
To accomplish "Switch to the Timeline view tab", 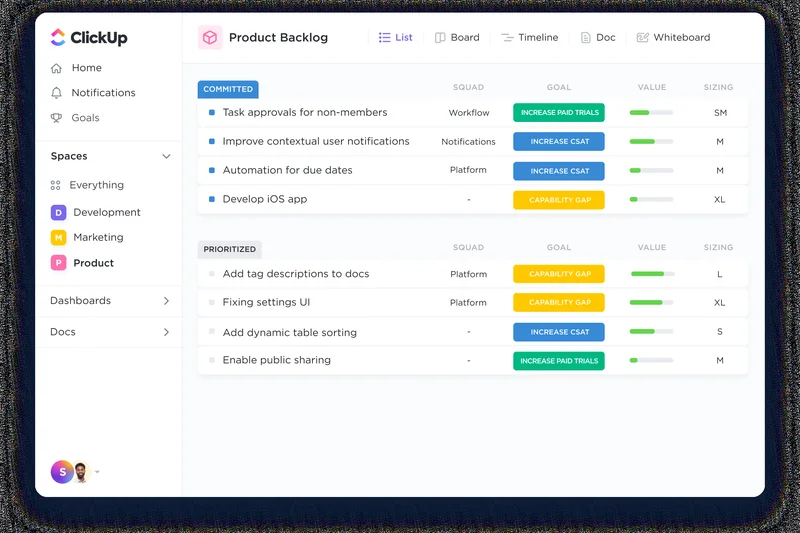I will [x=529, y=38].
